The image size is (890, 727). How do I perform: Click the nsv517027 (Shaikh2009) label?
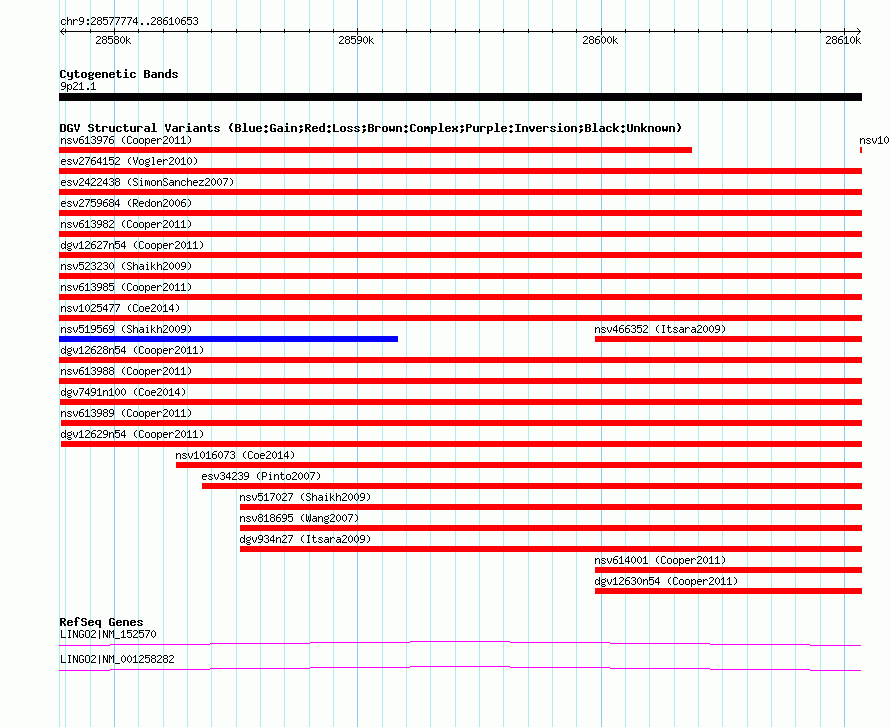[305, 497]
